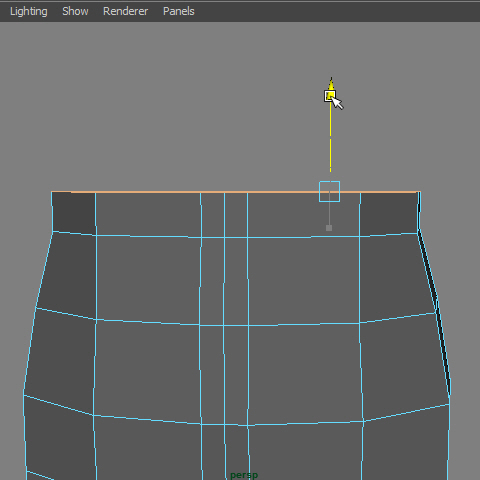
Task: Select the large second-row face right of the center strips
Action: 304,280
